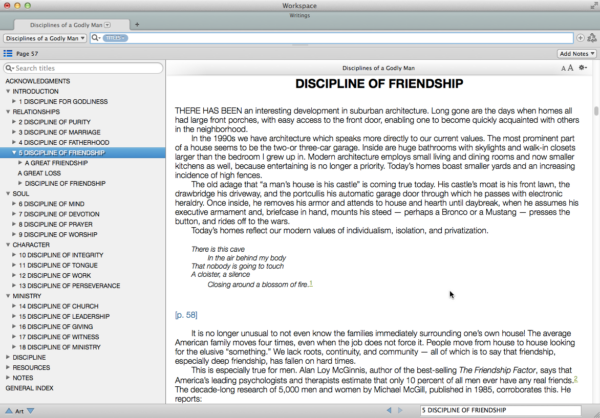Expand 2 DISCIPLINE OF PURITY chapter
The height and width of the screenshot is (418, 600).
(x=14, y=122)
